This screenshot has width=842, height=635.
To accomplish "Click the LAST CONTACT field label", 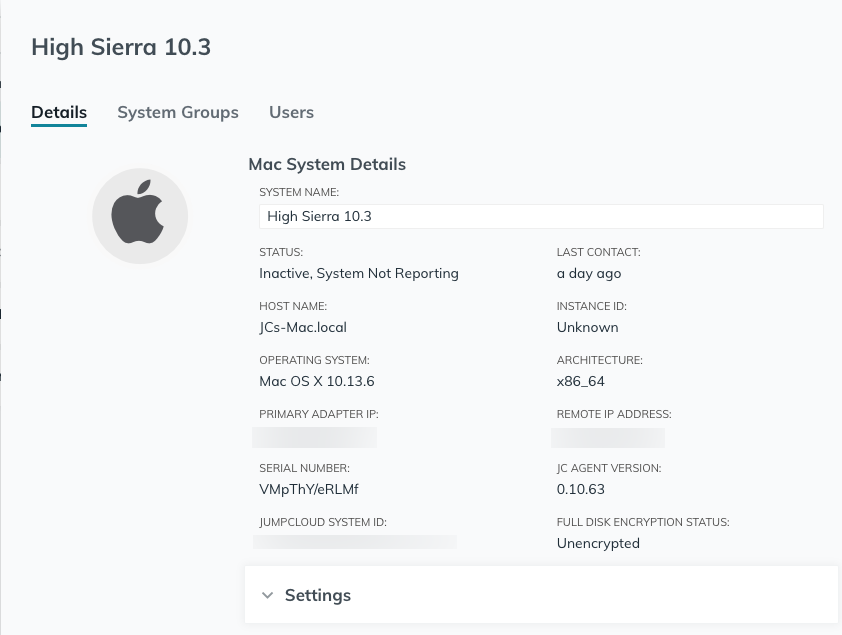I will tap(599, 252).
